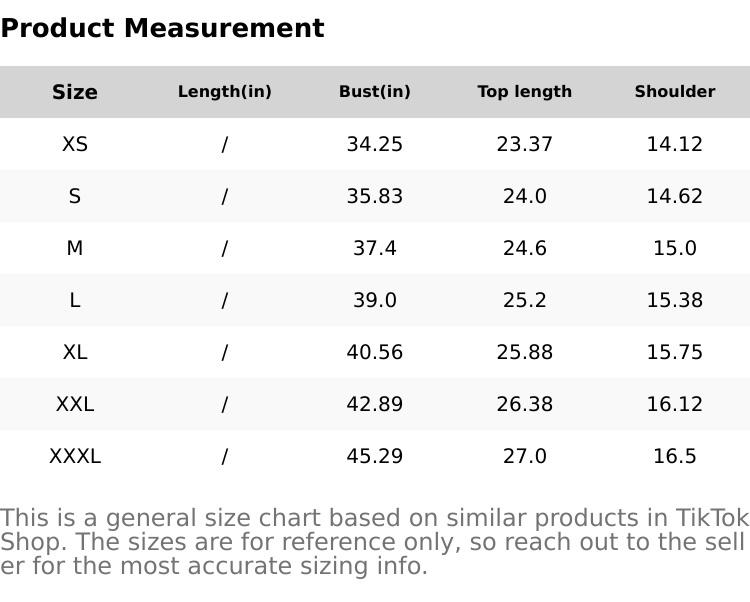Select the 42.89 bust value for XXL

point(375,404)
